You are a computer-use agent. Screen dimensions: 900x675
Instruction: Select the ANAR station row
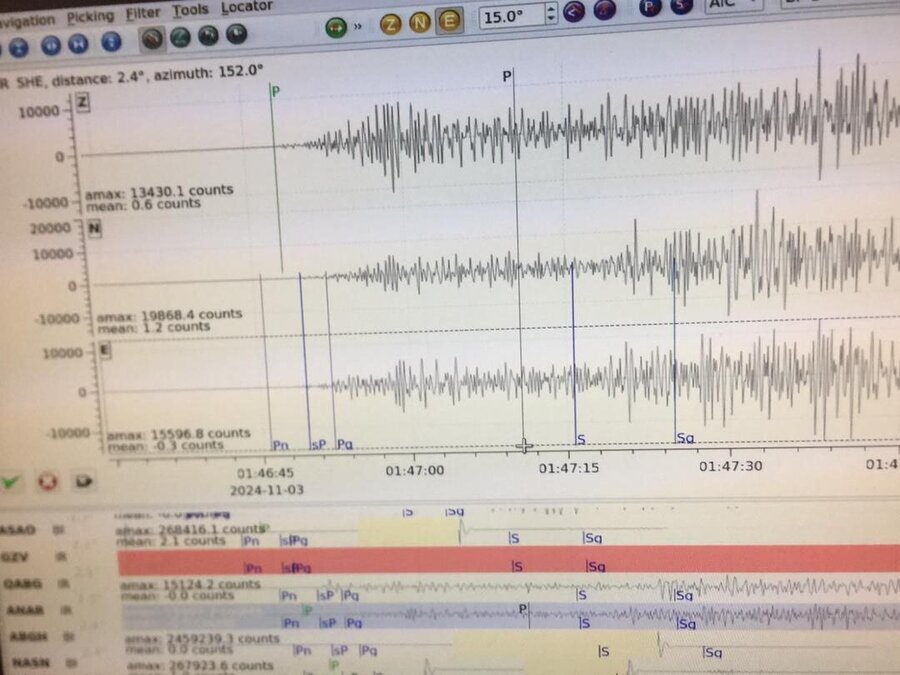point(25,609)
